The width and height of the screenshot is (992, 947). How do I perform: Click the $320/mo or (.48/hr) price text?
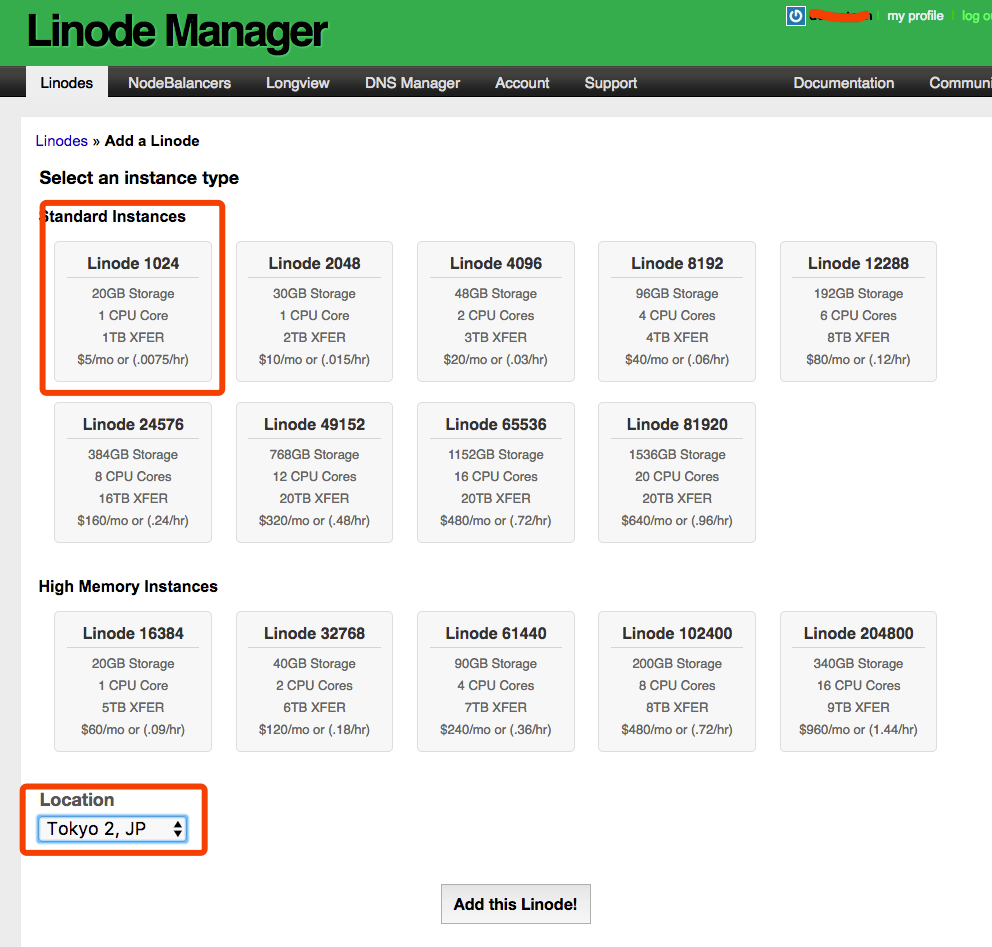pyautogui.click(x=314, y=521)
